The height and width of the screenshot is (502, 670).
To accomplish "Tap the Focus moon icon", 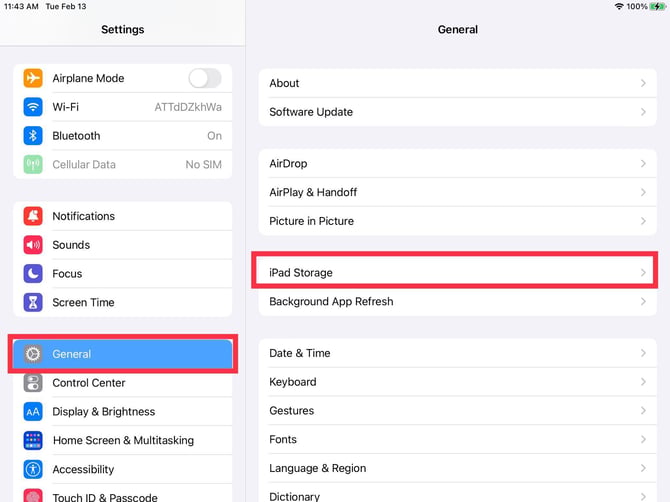I will click(x=33, y=273).
